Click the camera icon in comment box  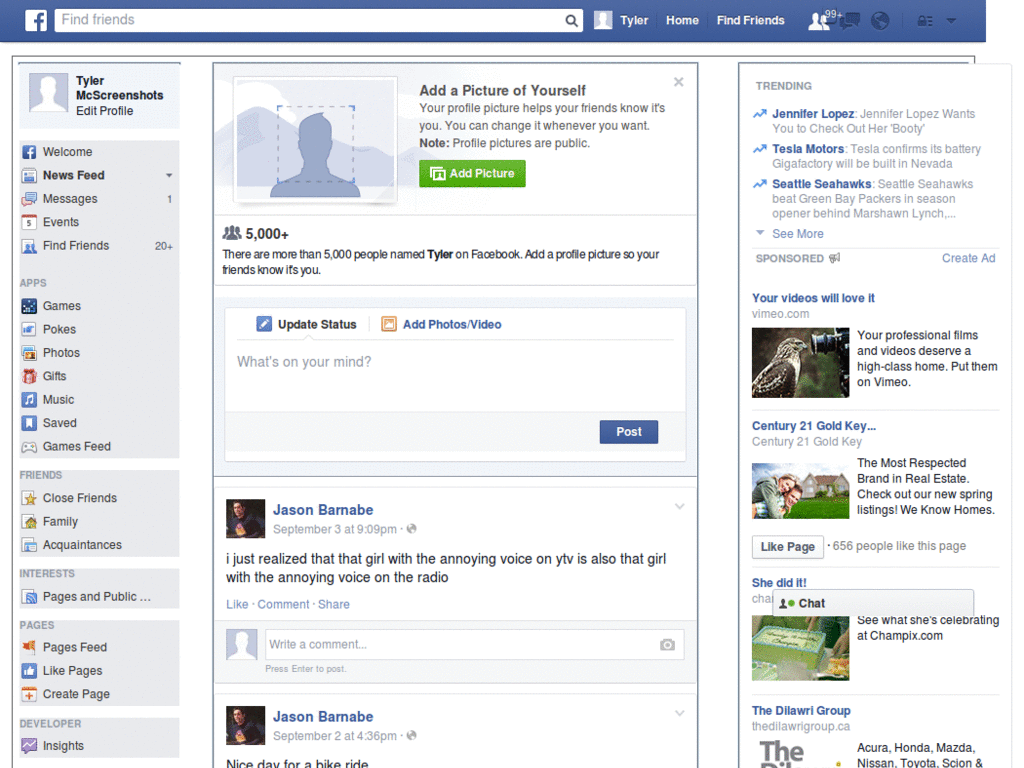[667, 645]
